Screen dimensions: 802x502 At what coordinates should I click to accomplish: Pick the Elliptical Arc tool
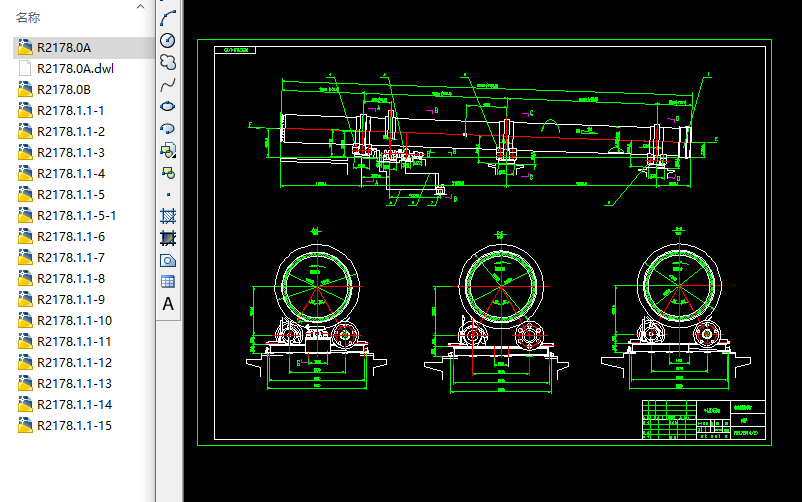point(168,128)
